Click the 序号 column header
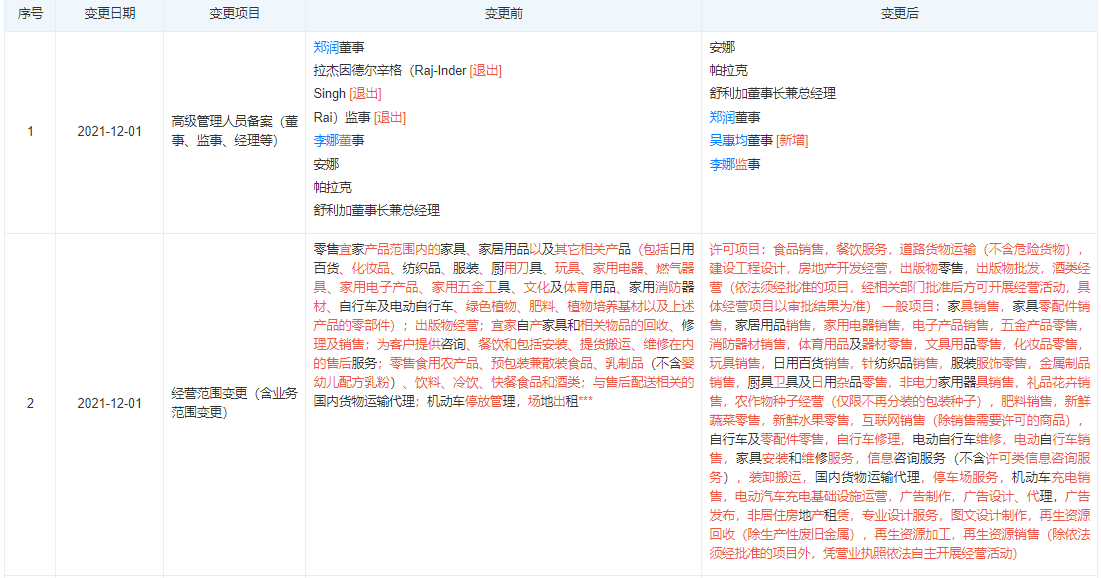The height and width of the screenshot is (578, 1101). point(30,14)
